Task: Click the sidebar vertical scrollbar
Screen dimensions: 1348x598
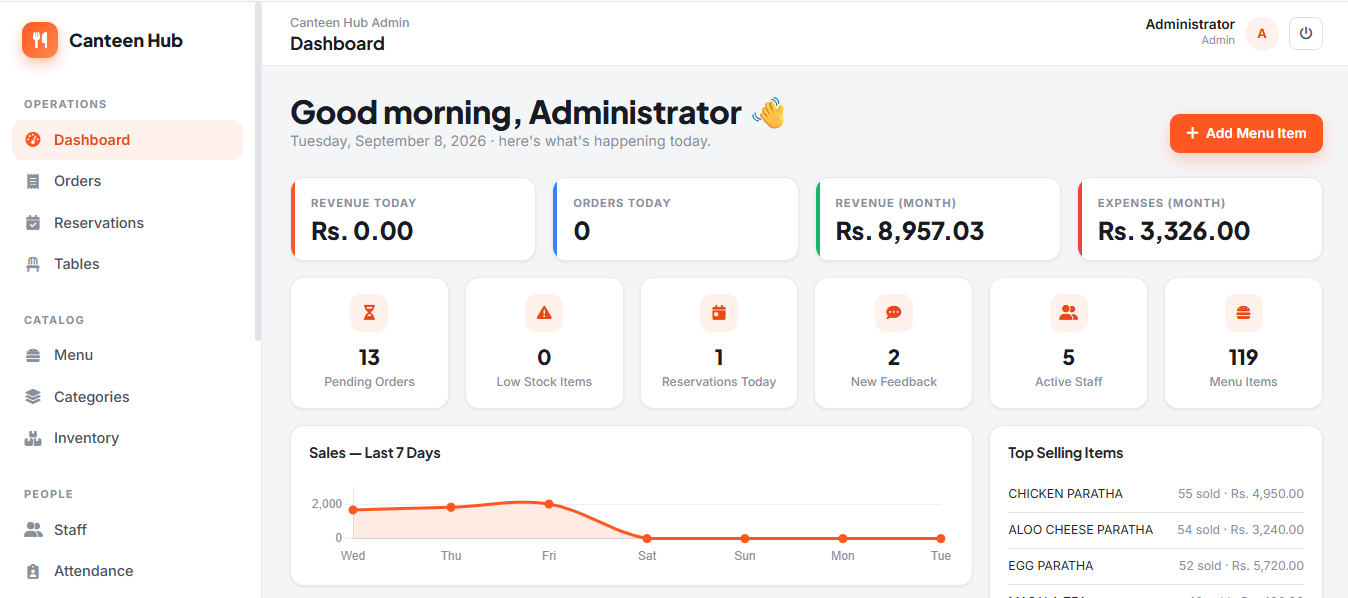Action: coord(258,171)
